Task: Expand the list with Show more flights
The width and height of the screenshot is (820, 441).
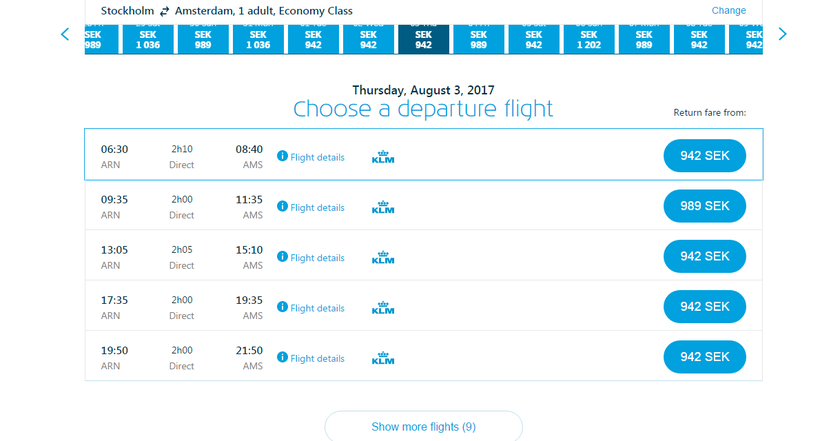Action: 423,427
